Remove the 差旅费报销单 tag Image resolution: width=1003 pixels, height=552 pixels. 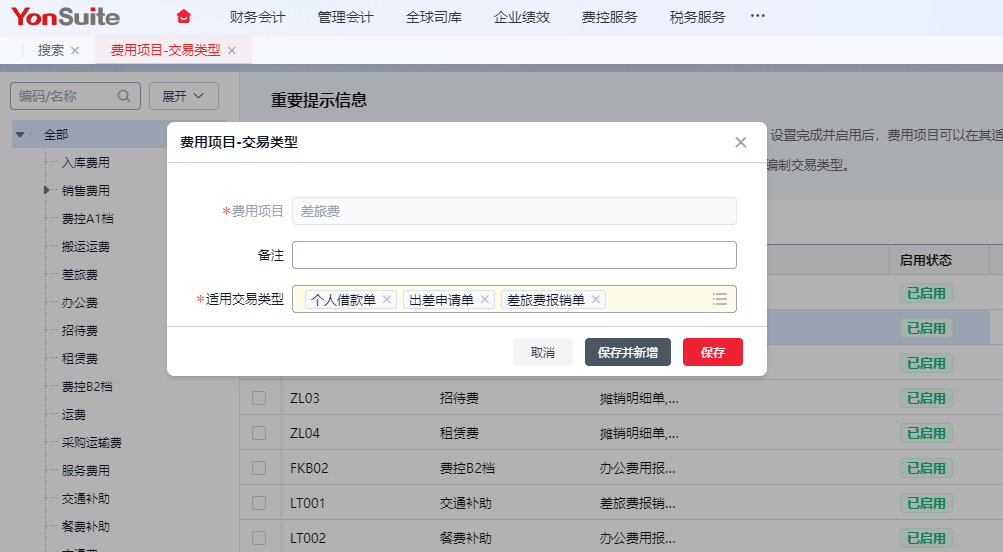tap(597, 299)
